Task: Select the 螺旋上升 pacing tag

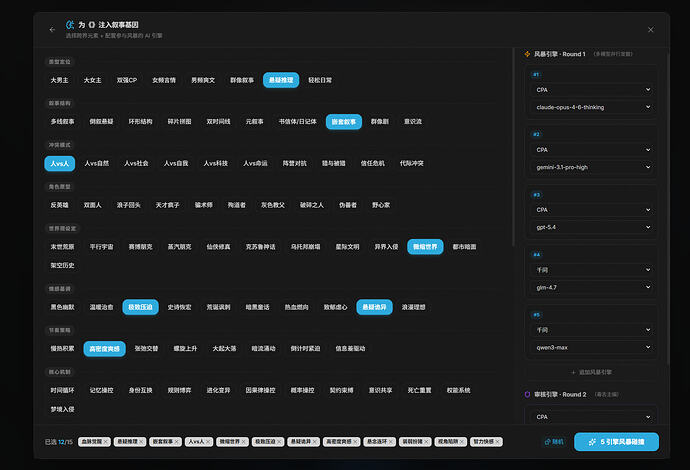Action: pyautogui.click(x=185, y=349)
